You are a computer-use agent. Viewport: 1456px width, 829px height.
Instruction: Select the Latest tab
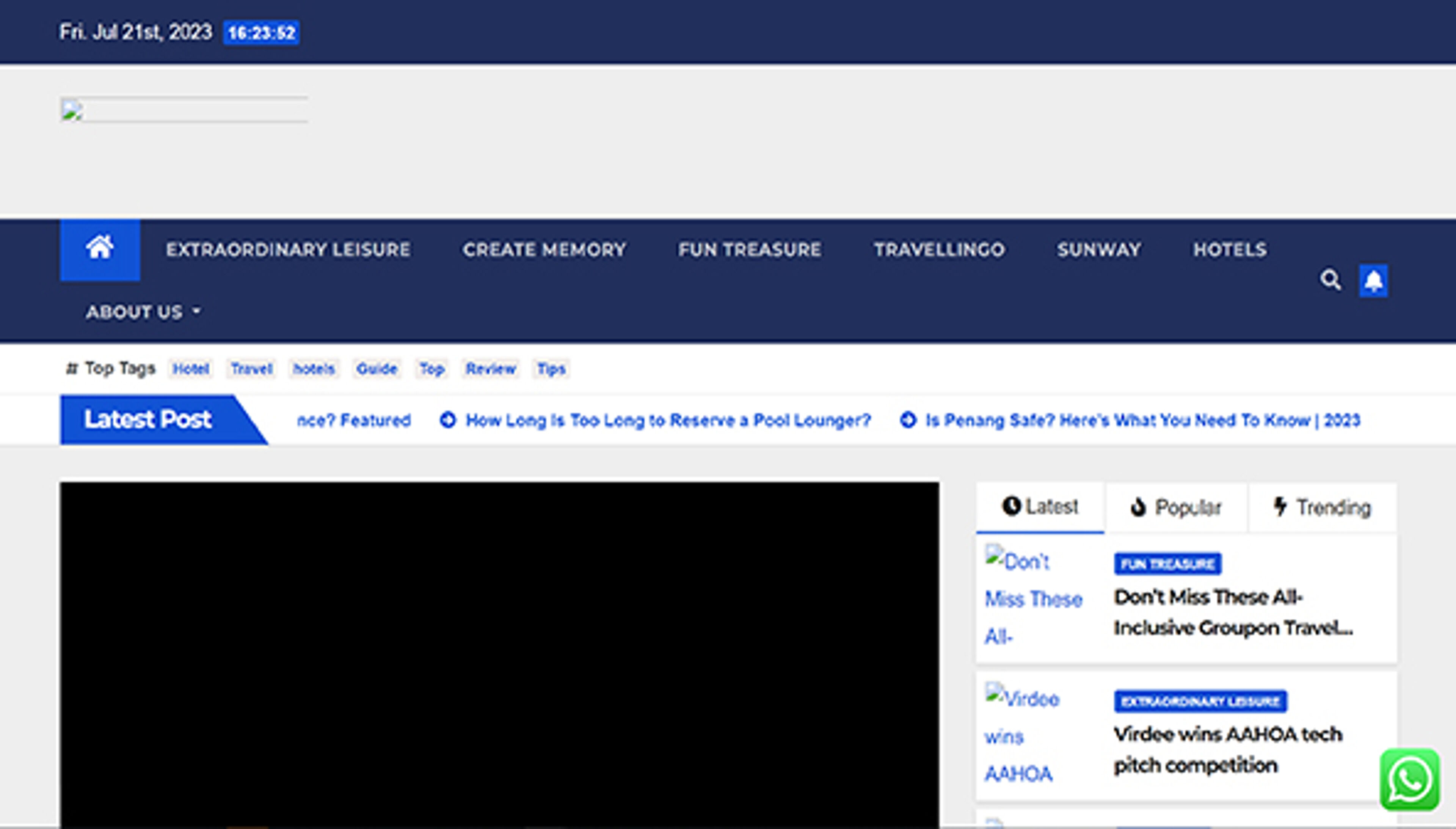point(1040,507)
